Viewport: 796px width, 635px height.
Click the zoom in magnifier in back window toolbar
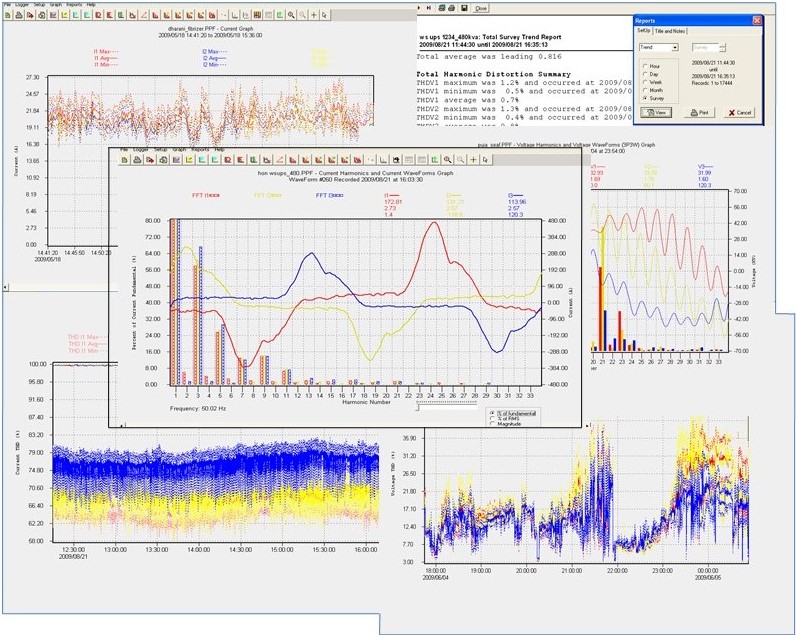[291, 15]
